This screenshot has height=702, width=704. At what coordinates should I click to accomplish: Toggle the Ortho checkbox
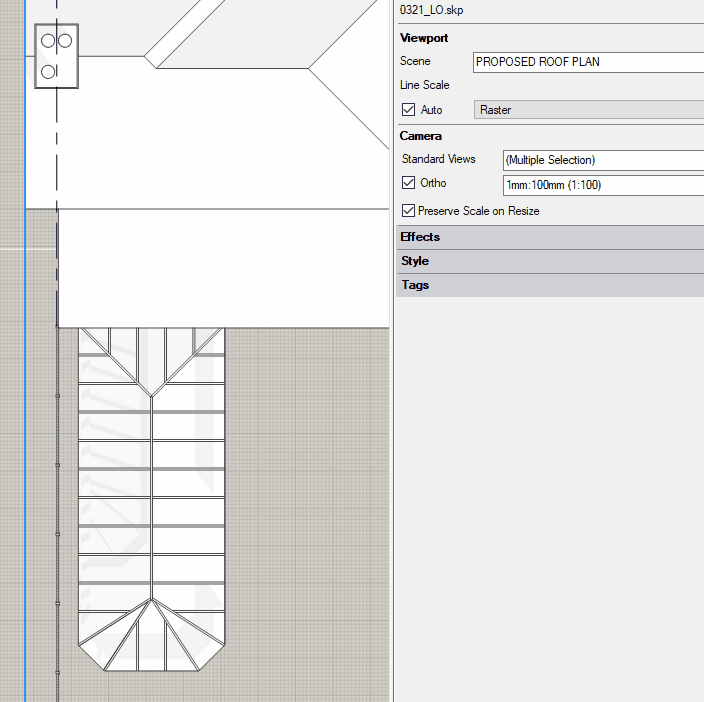(x=408, y=183)
